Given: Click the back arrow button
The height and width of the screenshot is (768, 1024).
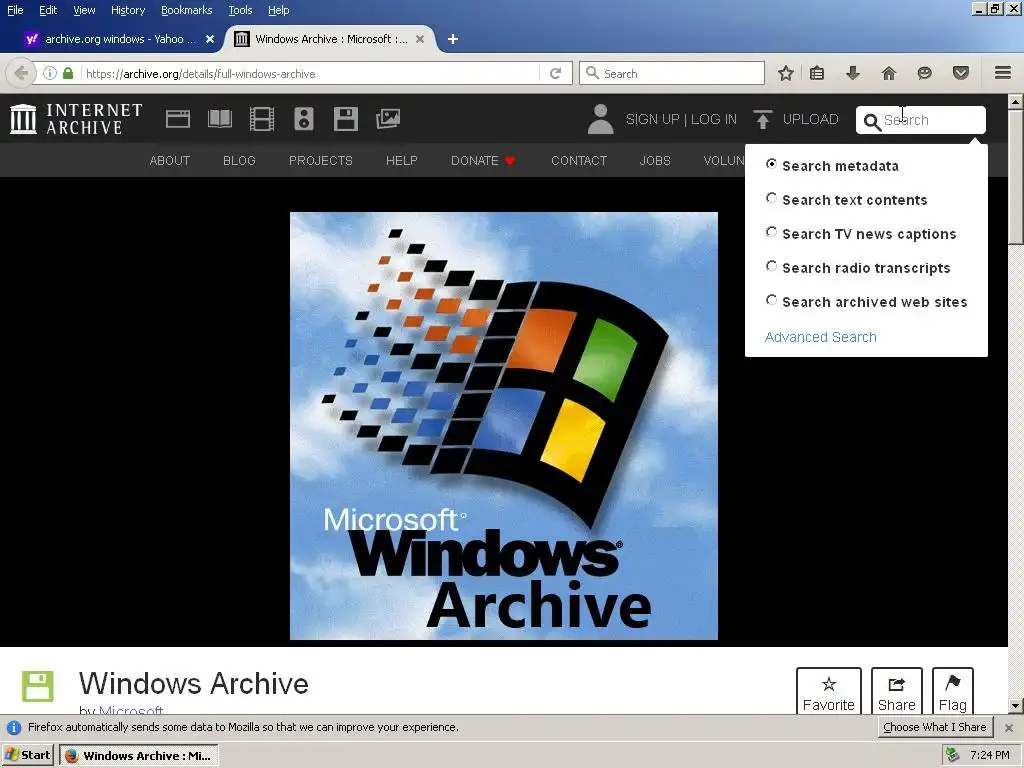Looking at the screenshot, I should [x=21, y=73].
